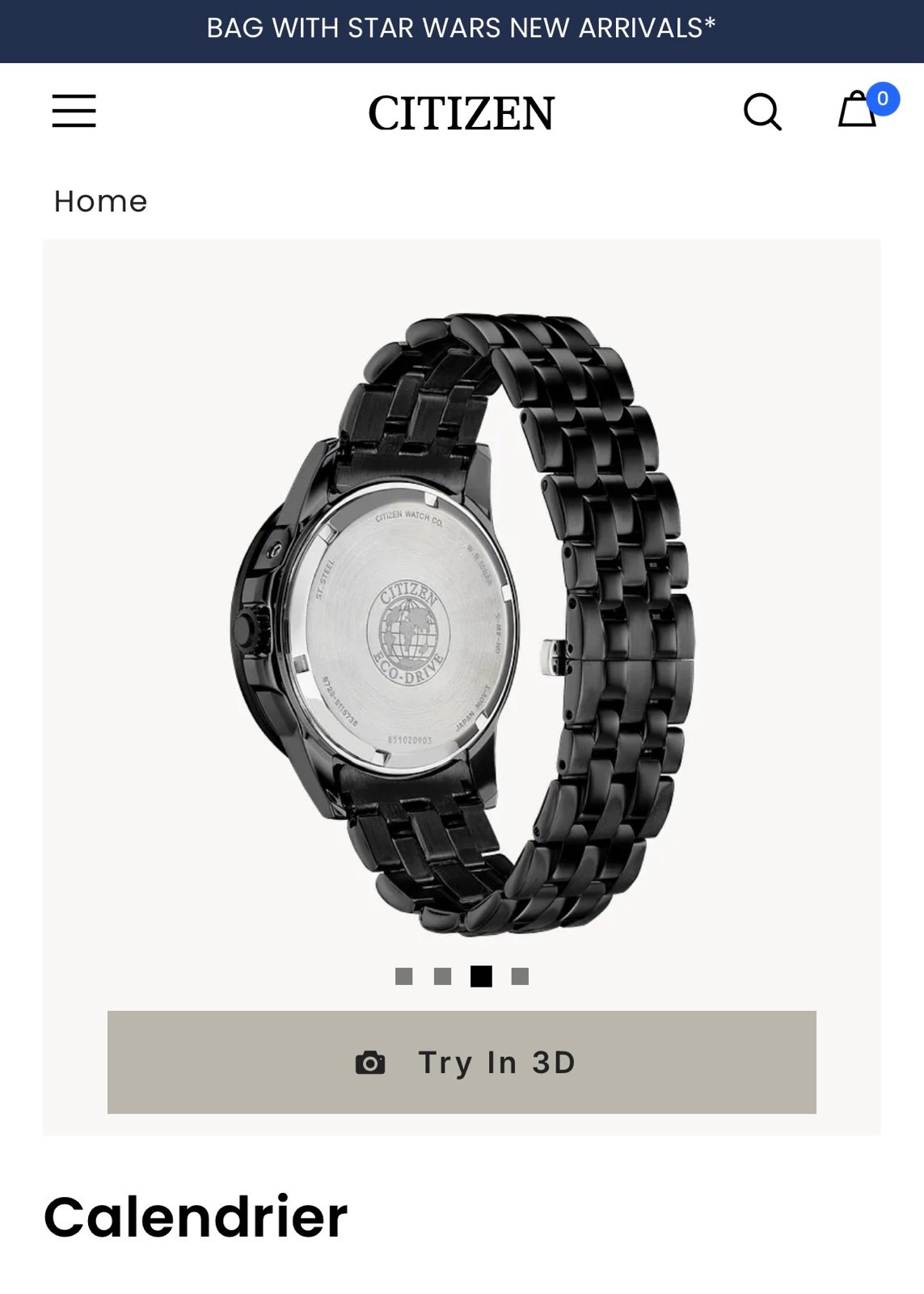Click the Try In 3D button label
The image size is (924, 1294).
coord(497,1063)
